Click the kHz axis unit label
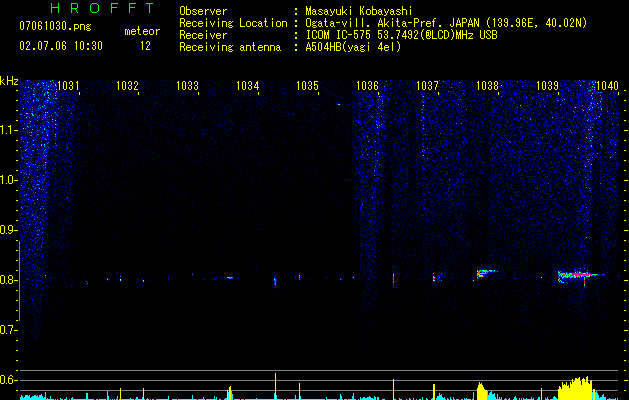This screenshot has height=400, width=629. coord(9,81)
